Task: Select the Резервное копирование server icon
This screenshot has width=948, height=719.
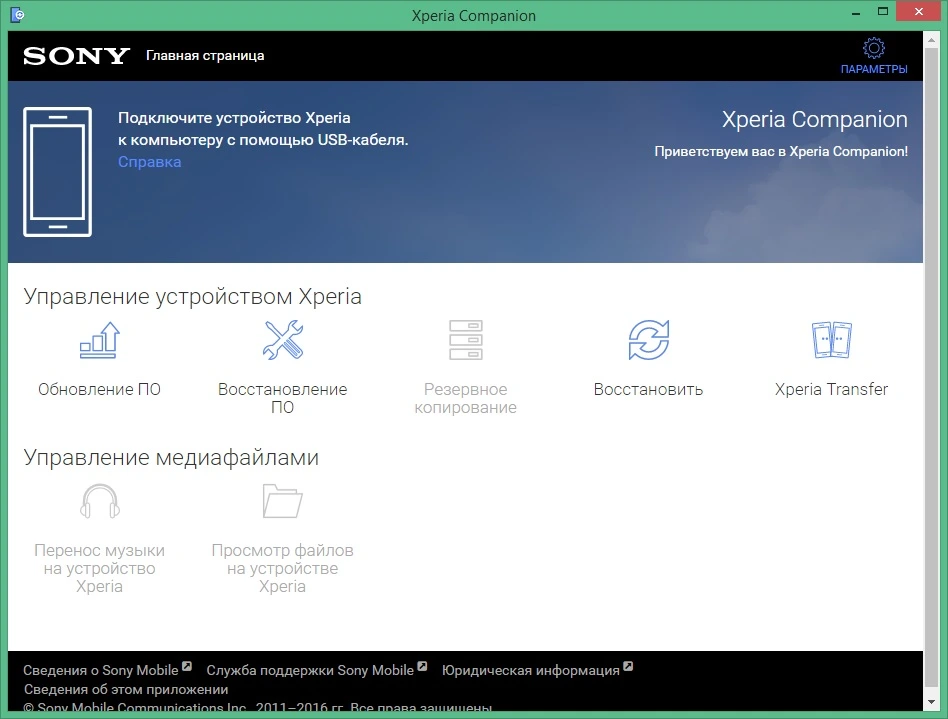Action: pos(466,340)
